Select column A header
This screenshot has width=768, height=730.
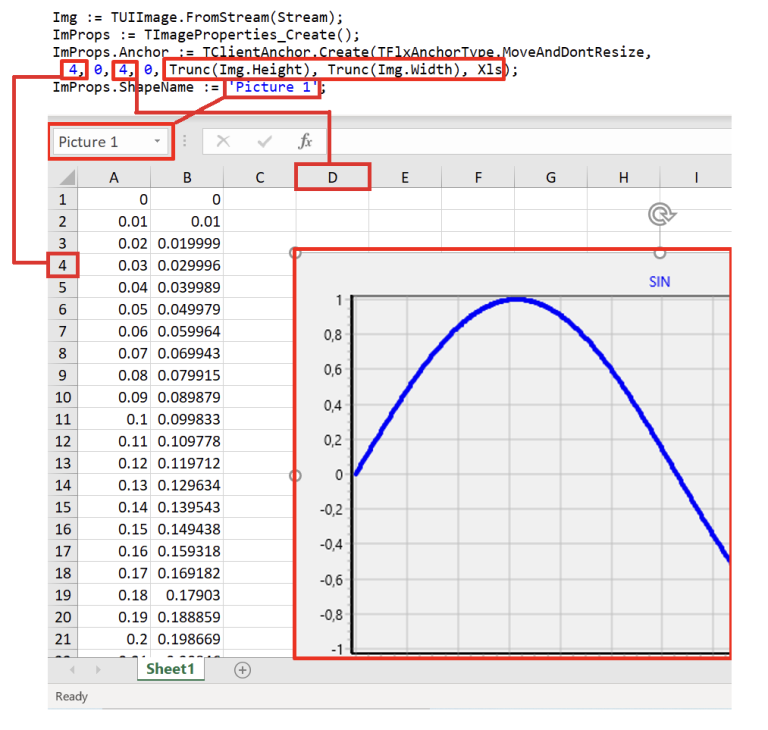[114, 178]
